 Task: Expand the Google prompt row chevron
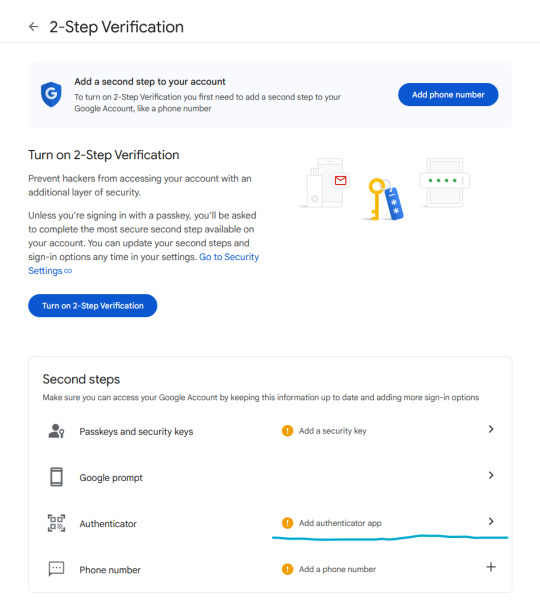tap(491, 475)
